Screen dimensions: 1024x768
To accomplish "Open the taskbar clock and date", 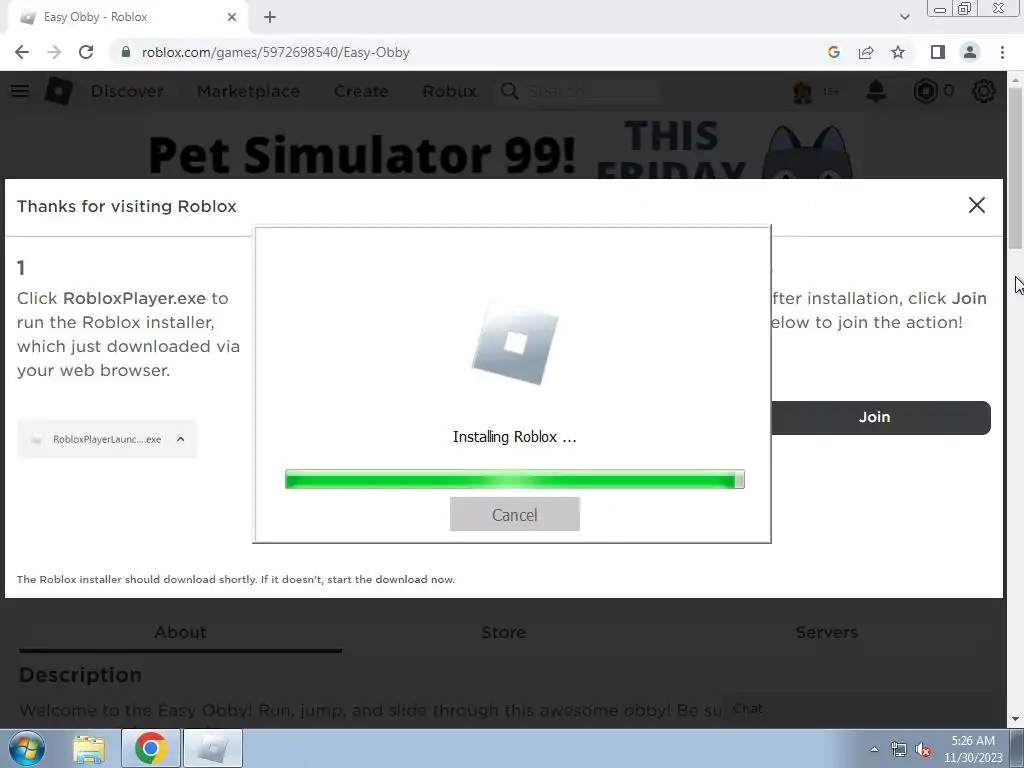I will point(973,749).
